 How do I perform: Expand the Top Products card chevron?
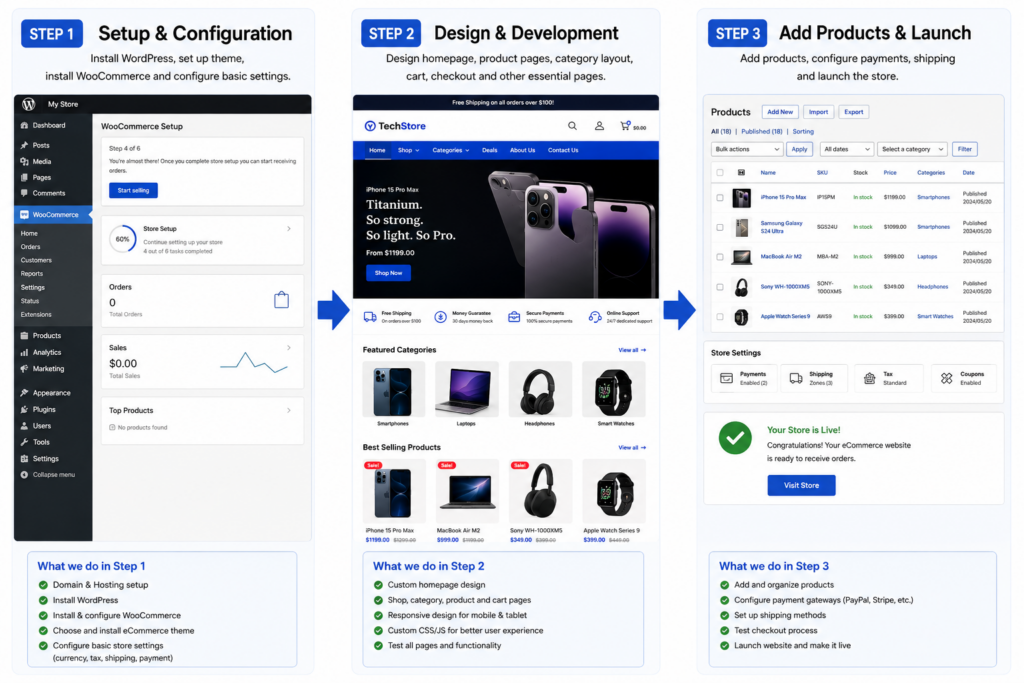[x=289, y=410]
